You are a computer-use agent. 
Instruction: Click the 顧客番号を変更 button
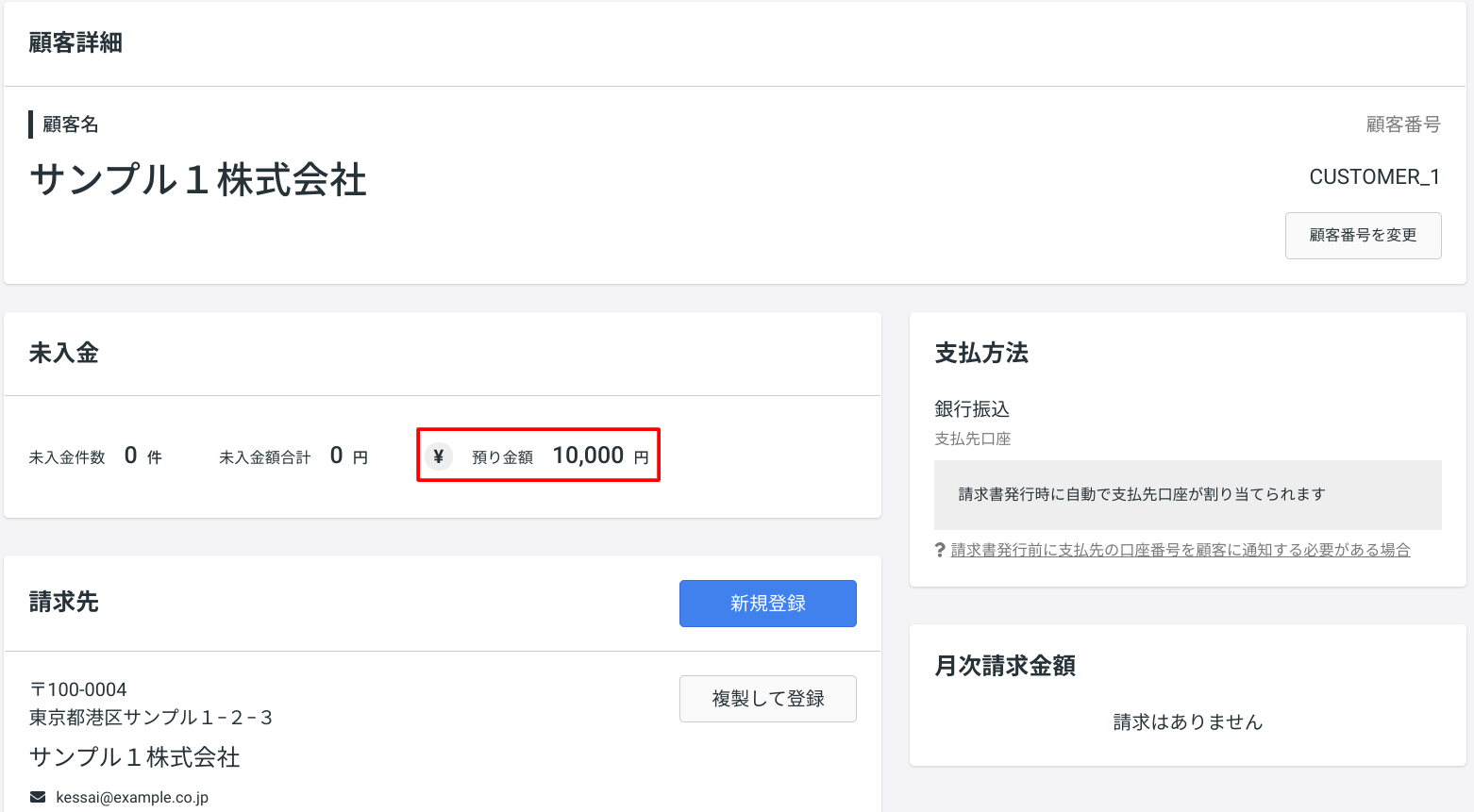[1363, 235]
